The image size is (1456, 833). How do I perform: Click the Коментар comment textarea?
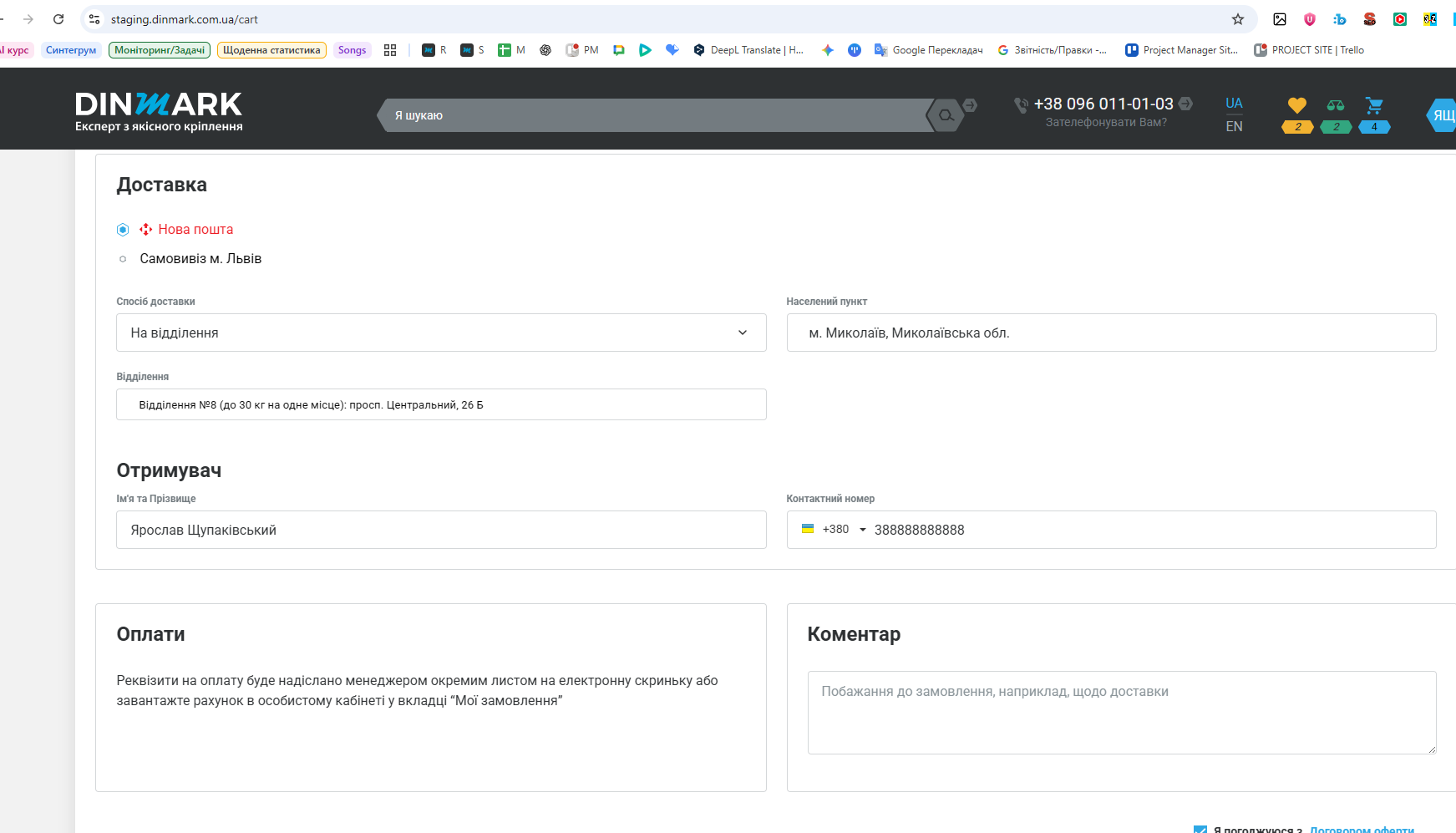coord(1122,713)
